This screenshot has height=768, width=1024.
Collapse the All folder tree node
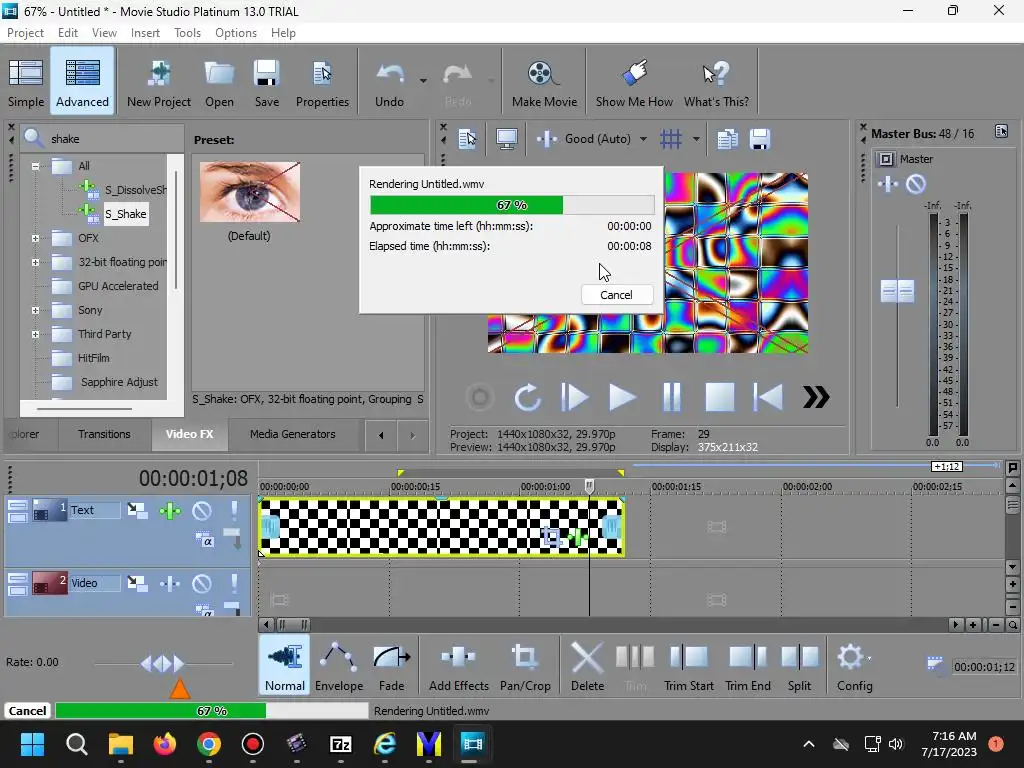click(35, 166)
